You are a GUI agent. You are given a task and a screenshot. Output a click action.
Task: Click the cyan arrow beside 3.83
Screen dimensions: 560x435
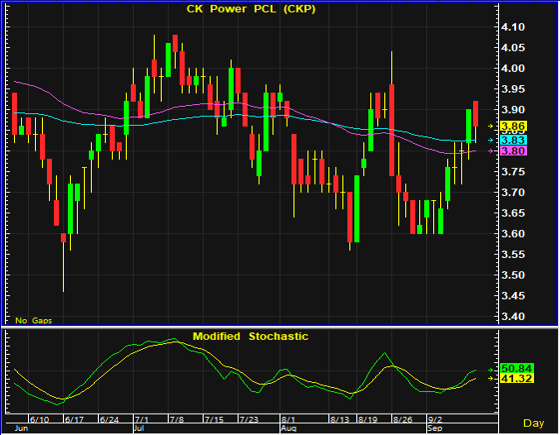pos(491,140)
